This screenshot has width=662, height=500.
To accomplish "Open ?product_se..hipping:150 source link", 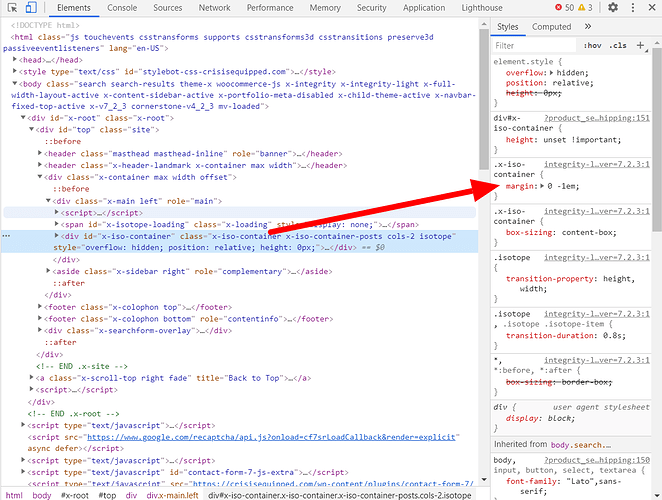I will coord(597,460).
